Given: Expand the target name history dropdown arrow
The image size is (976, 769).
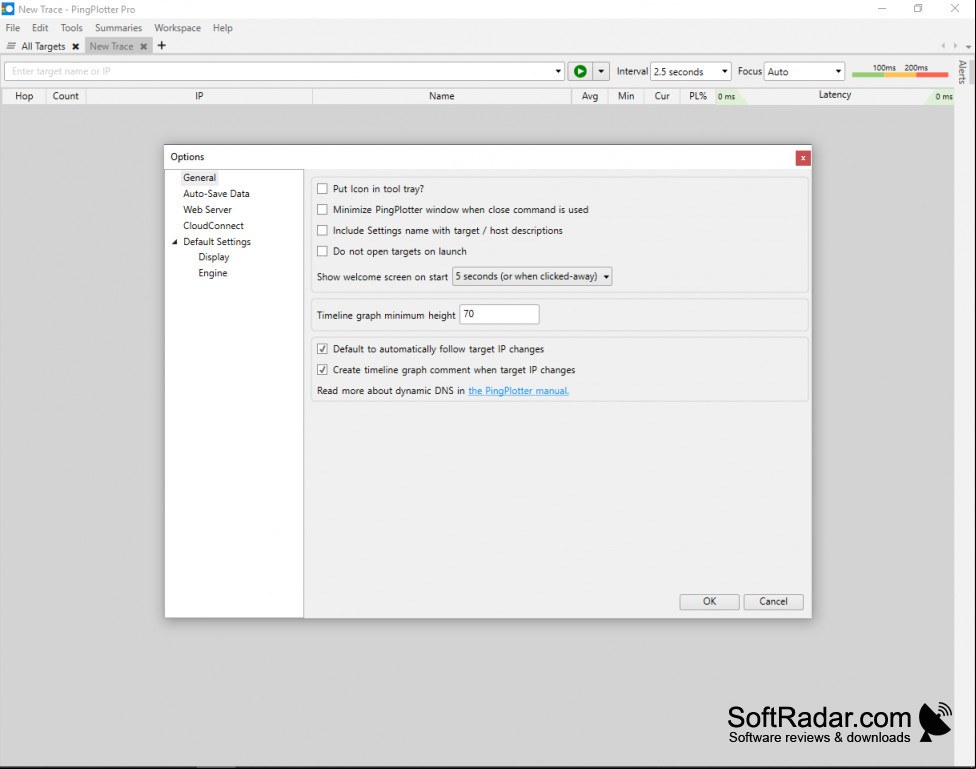Looking at the screenshot, I should [x=558, y=72].
